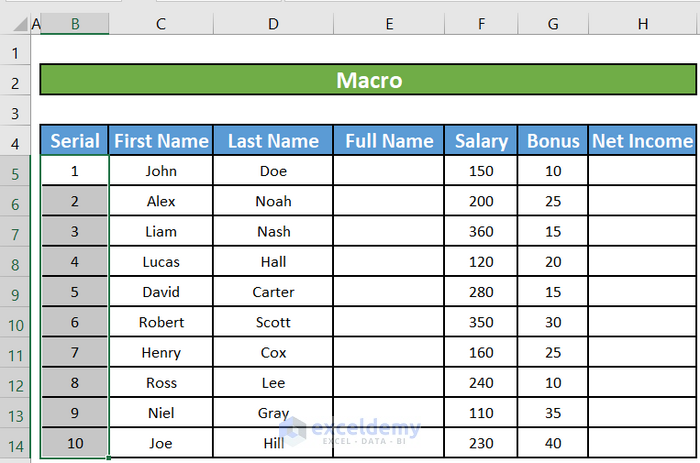
Task: Click the green Macro title cell
Action: [x=368, y=80]
